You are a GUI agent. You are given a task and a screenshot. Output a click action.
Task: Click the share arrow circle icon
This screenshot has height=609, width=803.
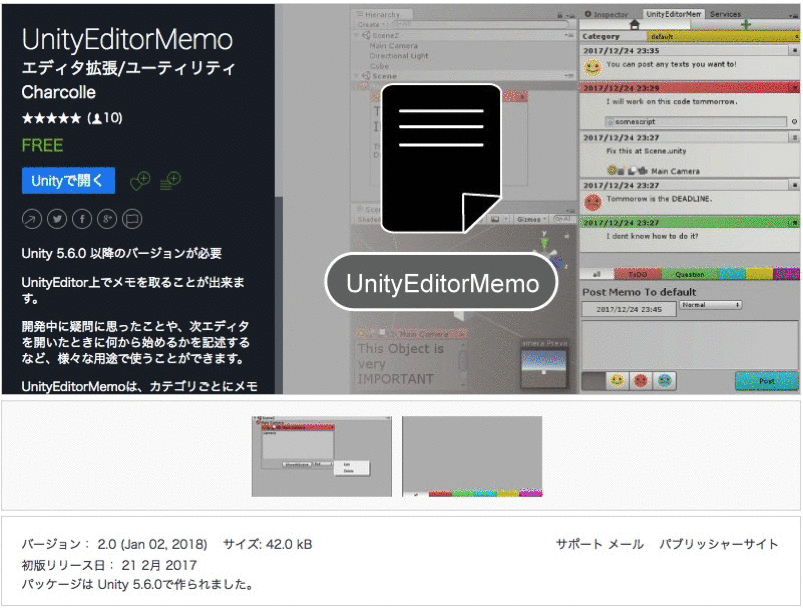pos(32,219)
